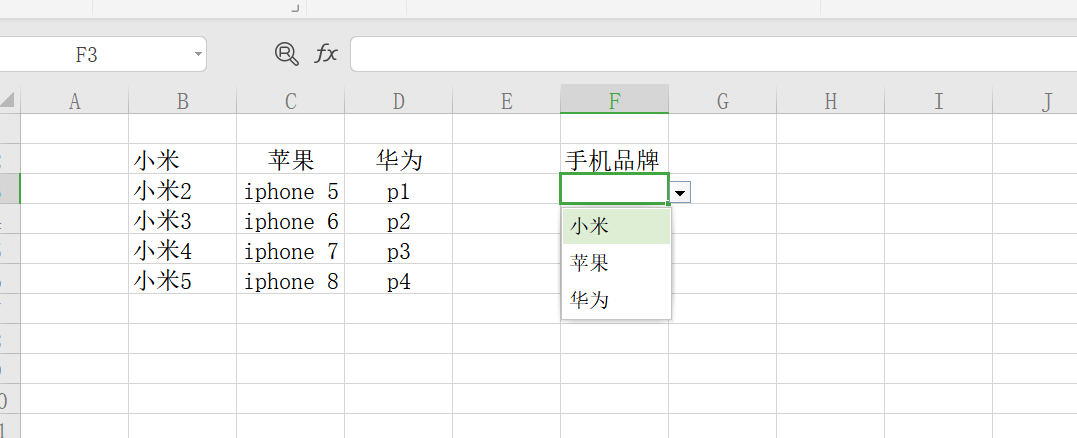The height and width of the screenshot is (438, 1077).
Task: Select column H header
Action: pyautogui.click(x=830, y=102)
